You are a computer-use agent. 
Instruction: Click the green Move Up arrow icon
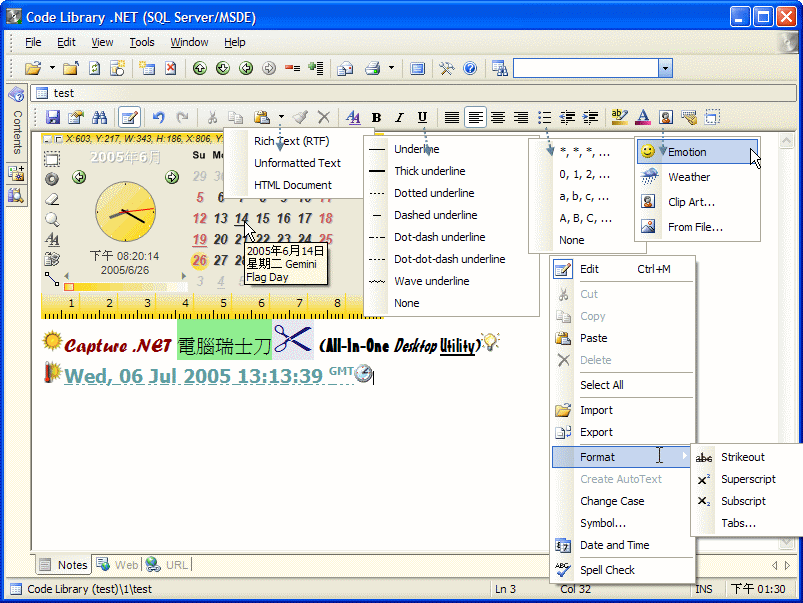click(200, 68)
